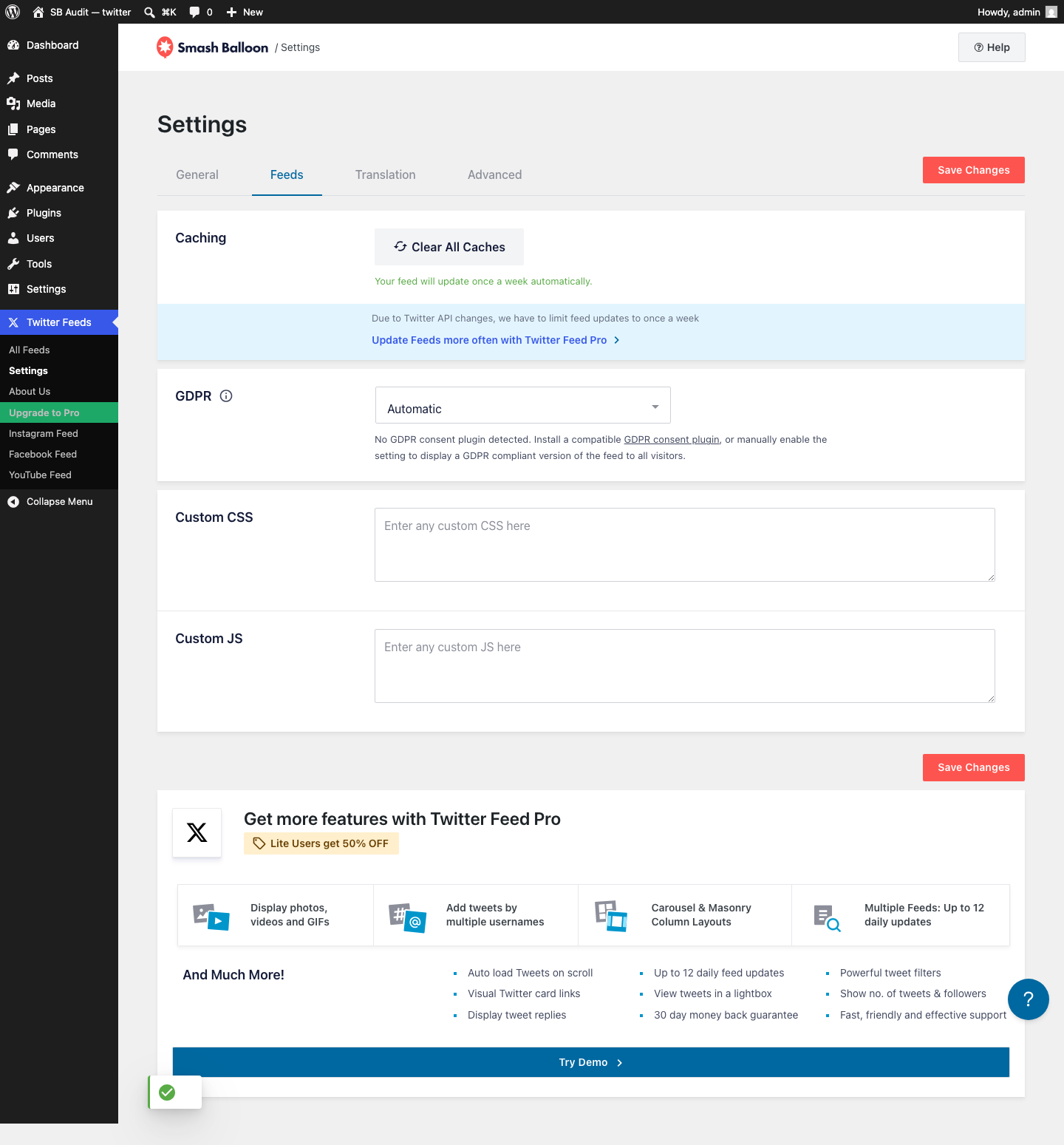Click Upgrade to Pro menu item
Image resolution: width=1064 pixels, height=1145 pixels.
59,412
